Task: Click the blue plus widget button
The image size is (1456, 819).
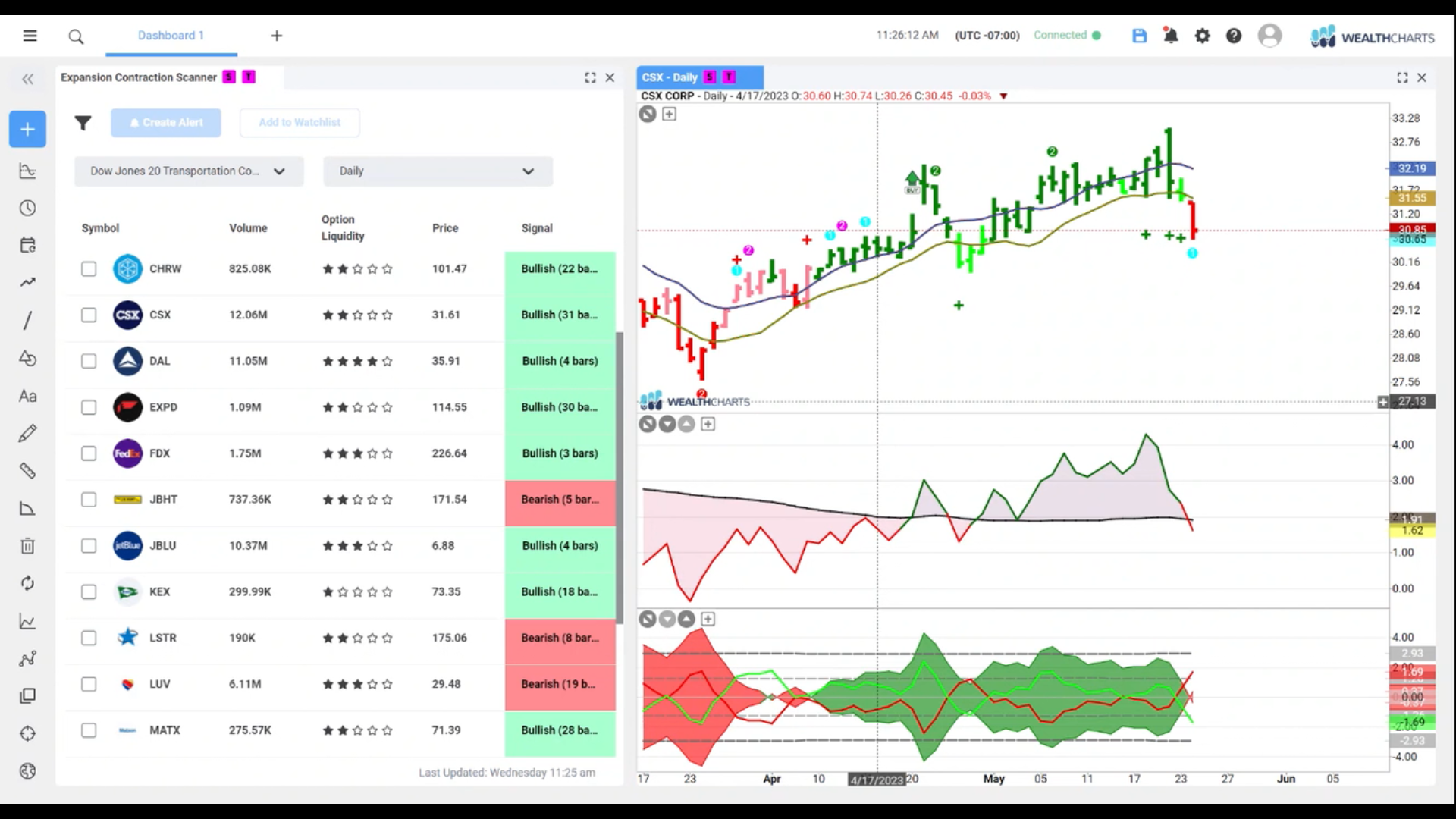Action: [27, 130]
